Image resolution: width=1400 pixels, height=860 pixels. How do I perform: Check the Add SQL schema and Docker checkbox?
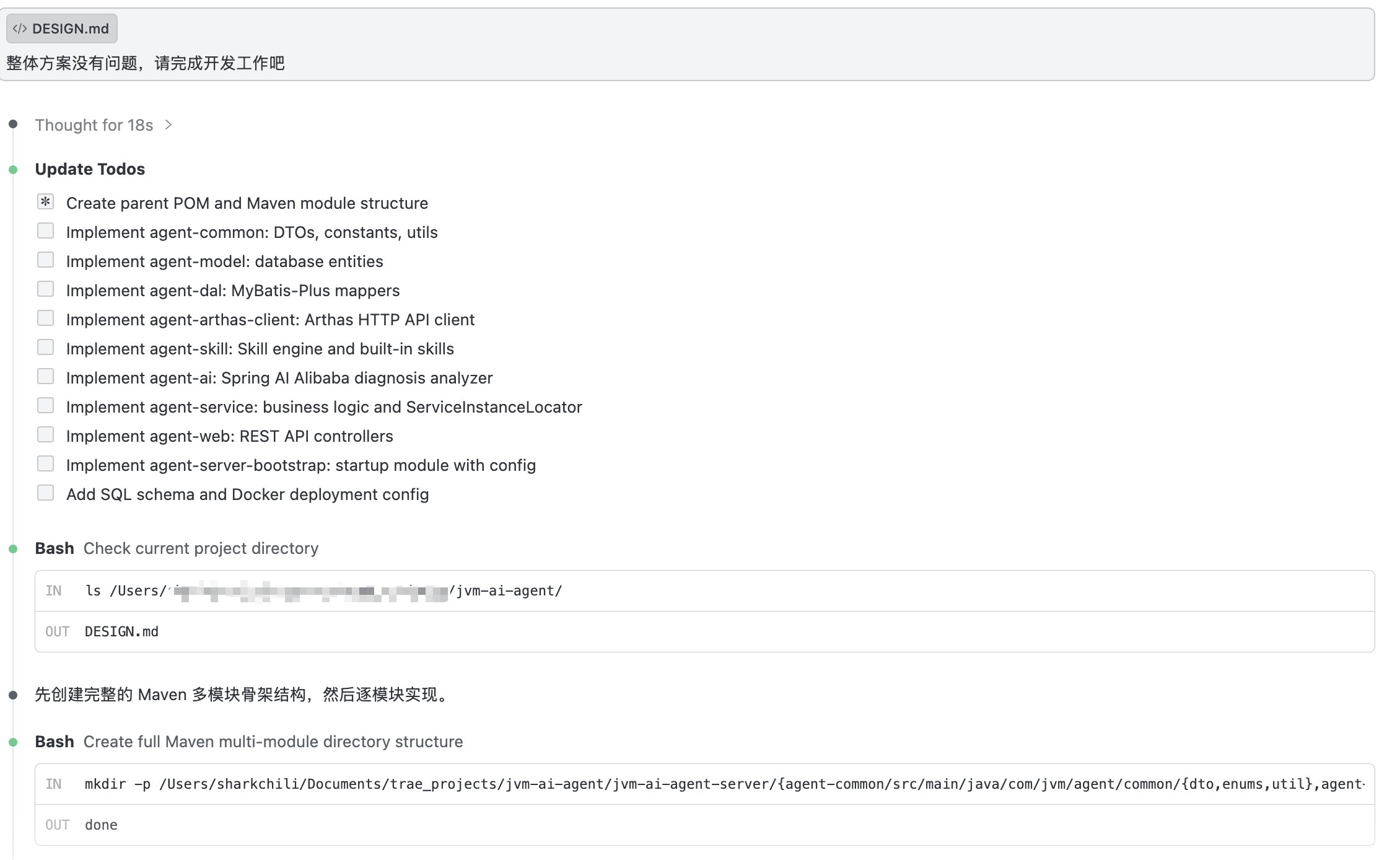(x=45, y=493)
